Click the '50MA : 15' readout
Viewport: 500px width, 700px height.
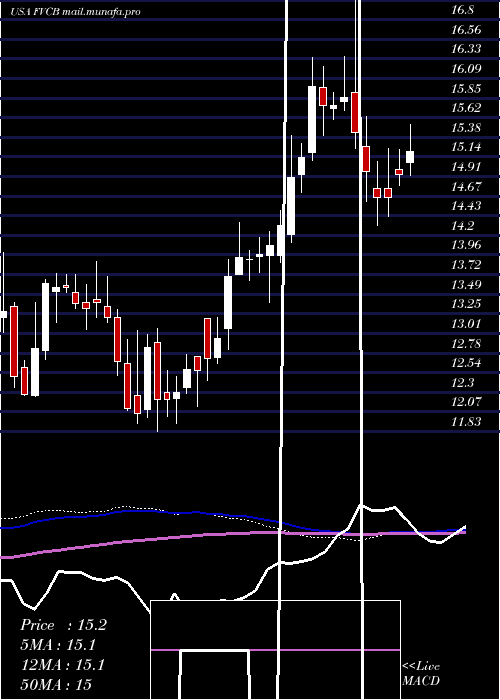57,685
